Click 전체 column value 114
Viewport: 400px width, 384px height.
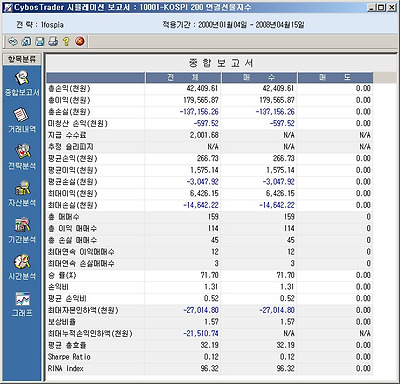click(213, 229)
